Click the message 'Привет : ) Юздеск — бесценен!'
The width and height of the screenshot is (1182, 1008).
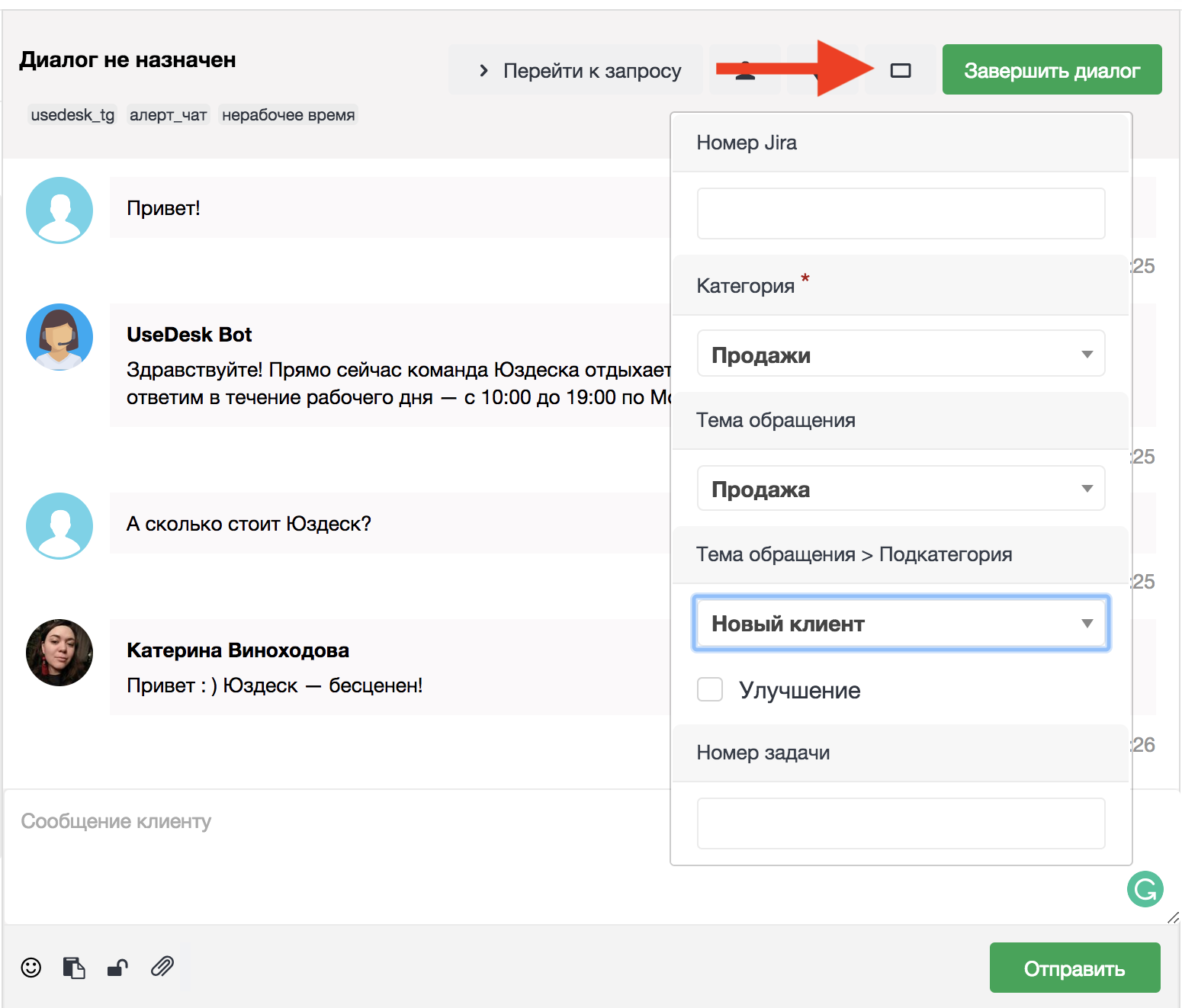(275, 685)
